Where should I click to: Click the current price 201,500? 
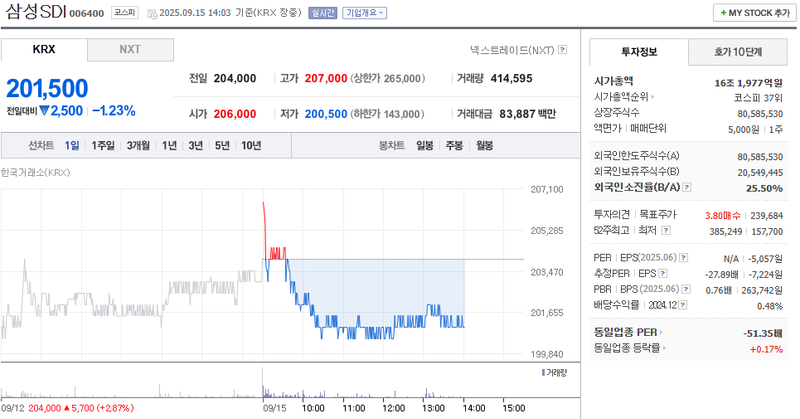point(47,88)
